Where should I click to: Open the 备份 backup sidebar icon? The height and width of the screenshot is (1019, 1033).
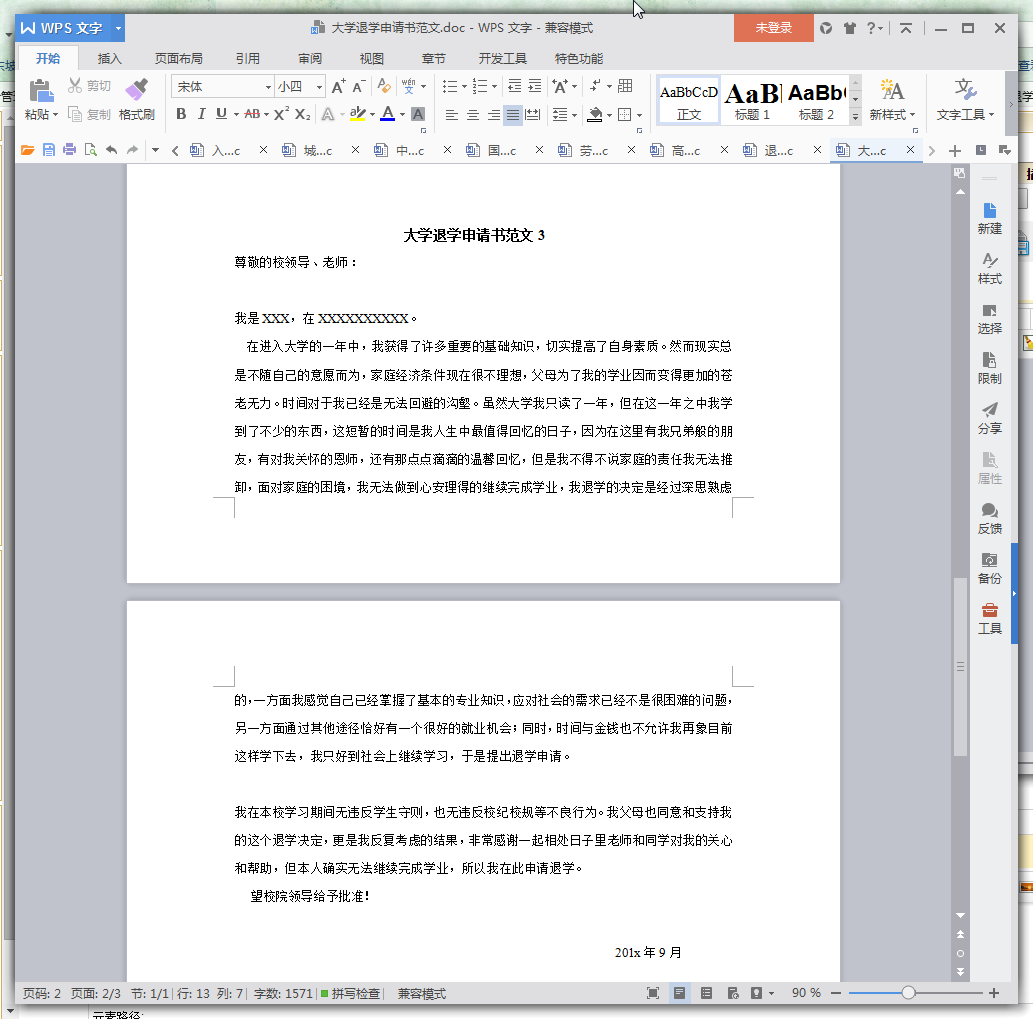(x=990, y=568)
